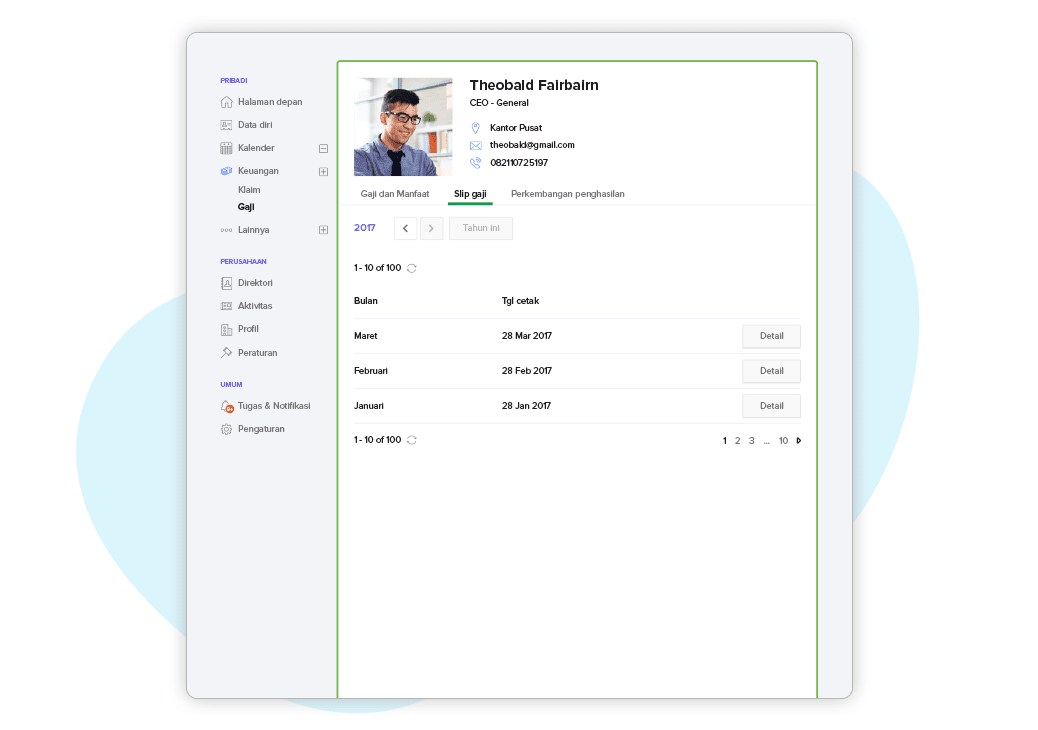Click the Direktori contact book icon
The width and height of the screenshot is (1038, 730).
click(226, 283)
